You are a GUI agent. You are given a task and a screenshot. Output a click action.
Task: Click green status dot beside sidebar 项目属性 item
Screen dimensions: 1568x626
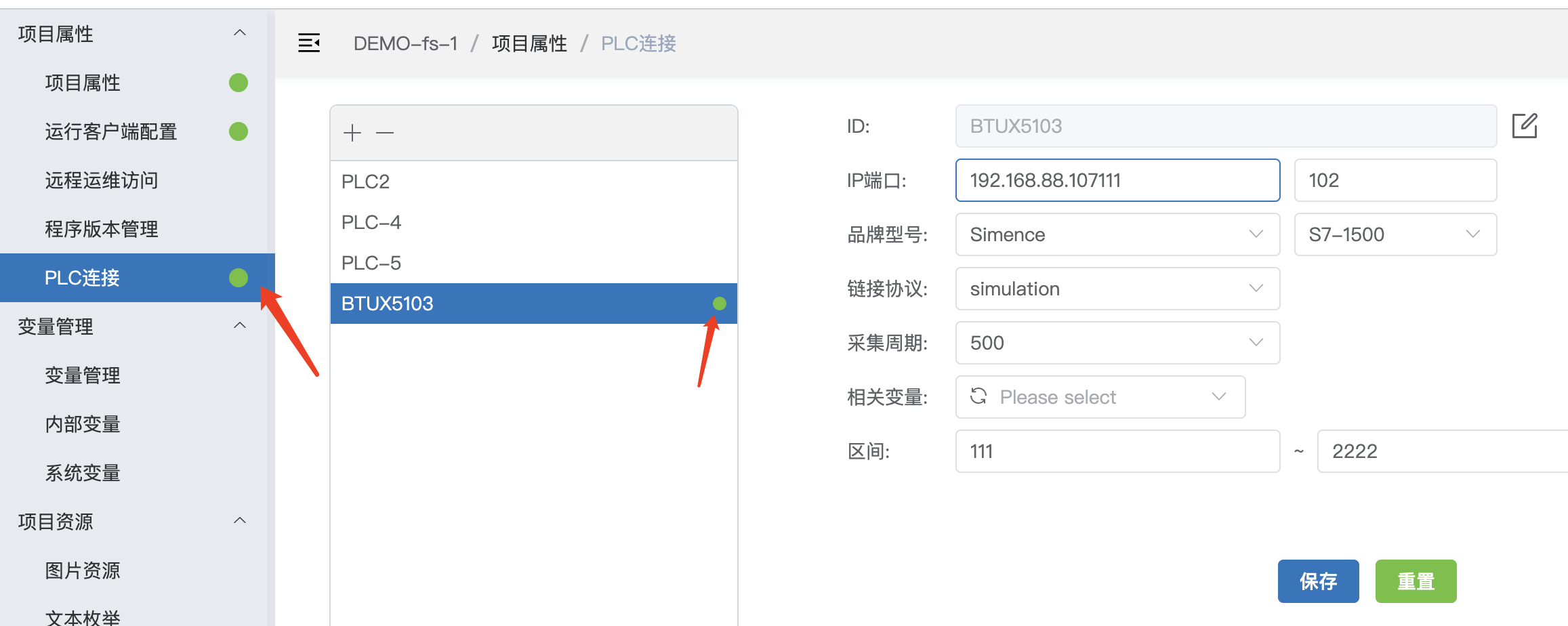coord(239,83)
